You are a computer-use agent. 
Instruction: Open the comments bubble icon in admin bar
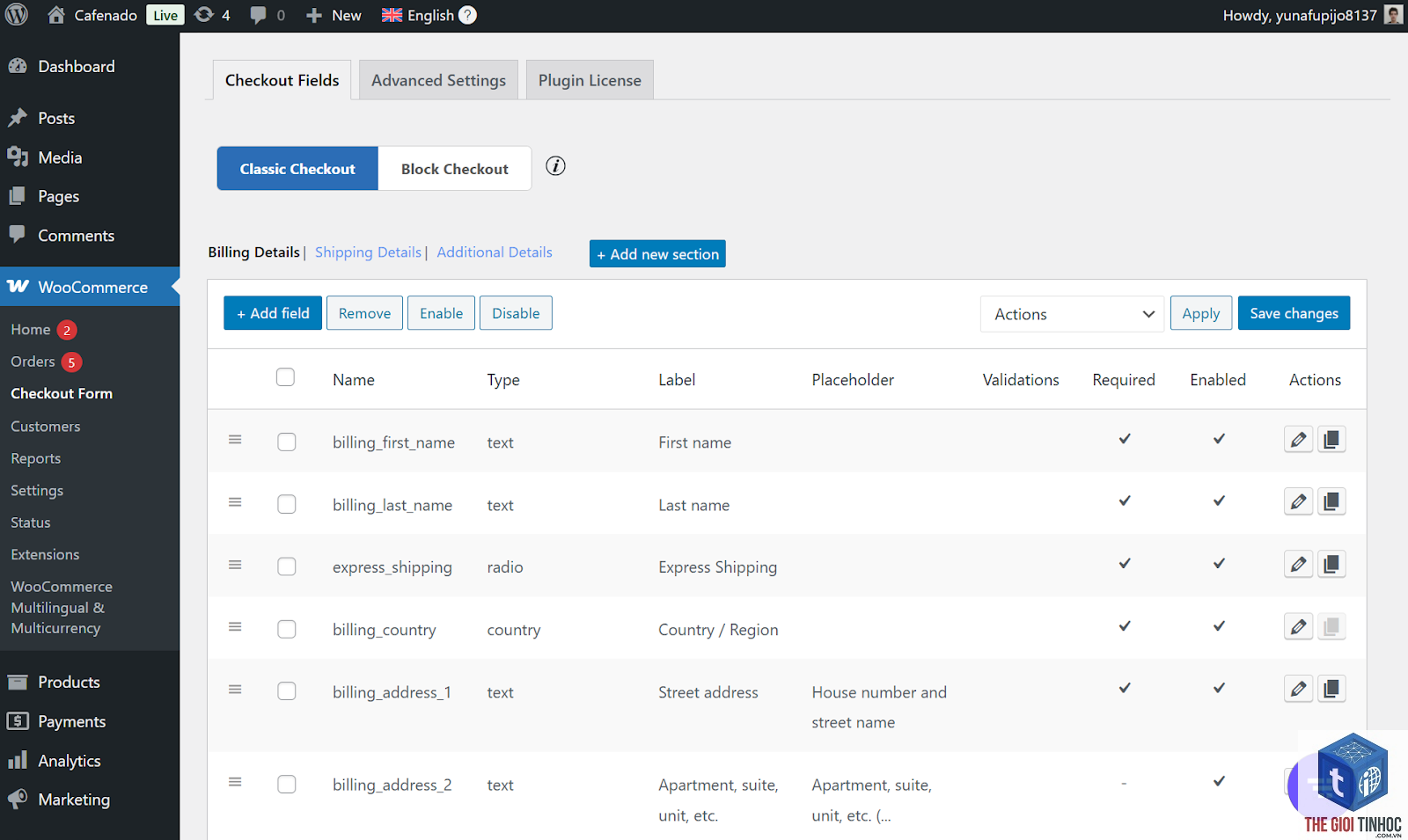click(x=258, y=15)
